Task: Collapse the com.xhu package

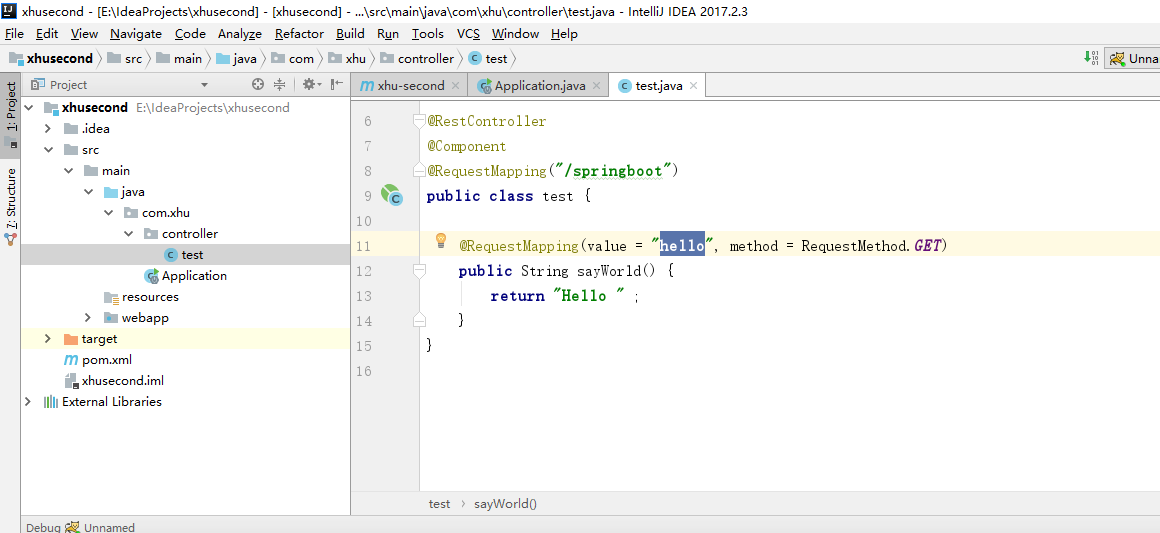Action: pyautogui.click(x=108, y=212)
